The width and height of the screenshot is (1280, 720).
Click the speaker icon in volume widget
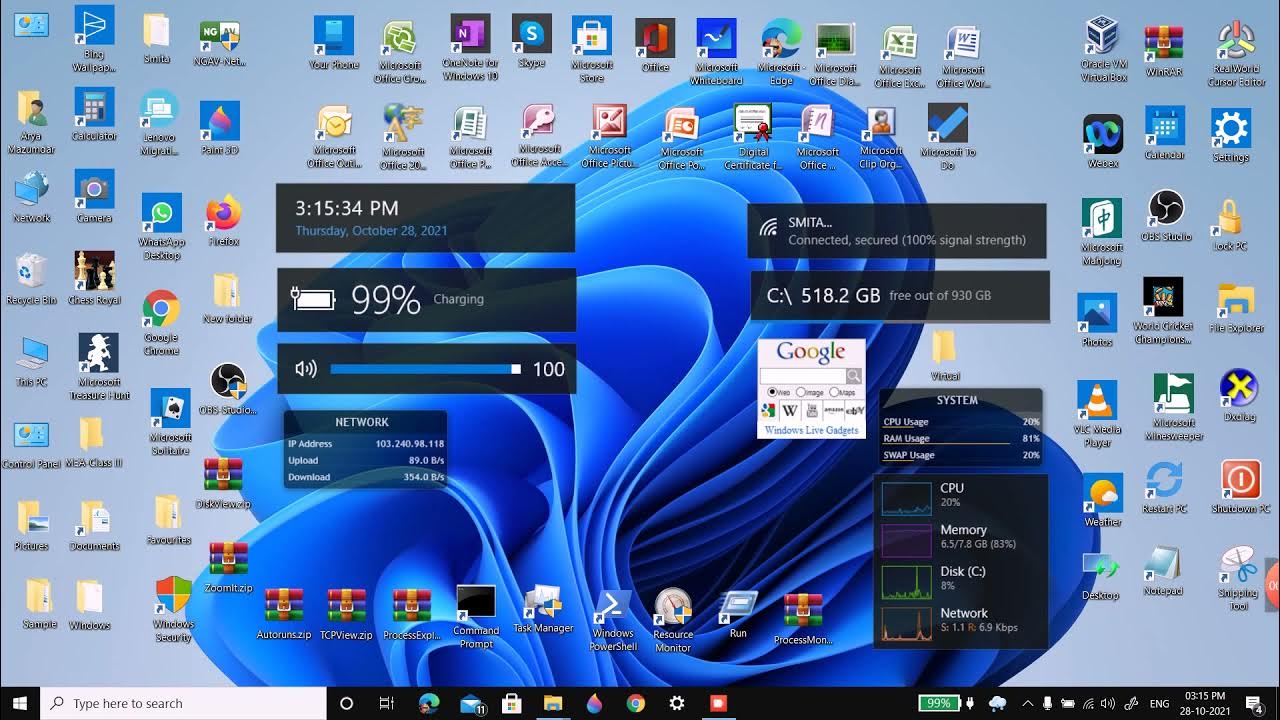(305, 369)
